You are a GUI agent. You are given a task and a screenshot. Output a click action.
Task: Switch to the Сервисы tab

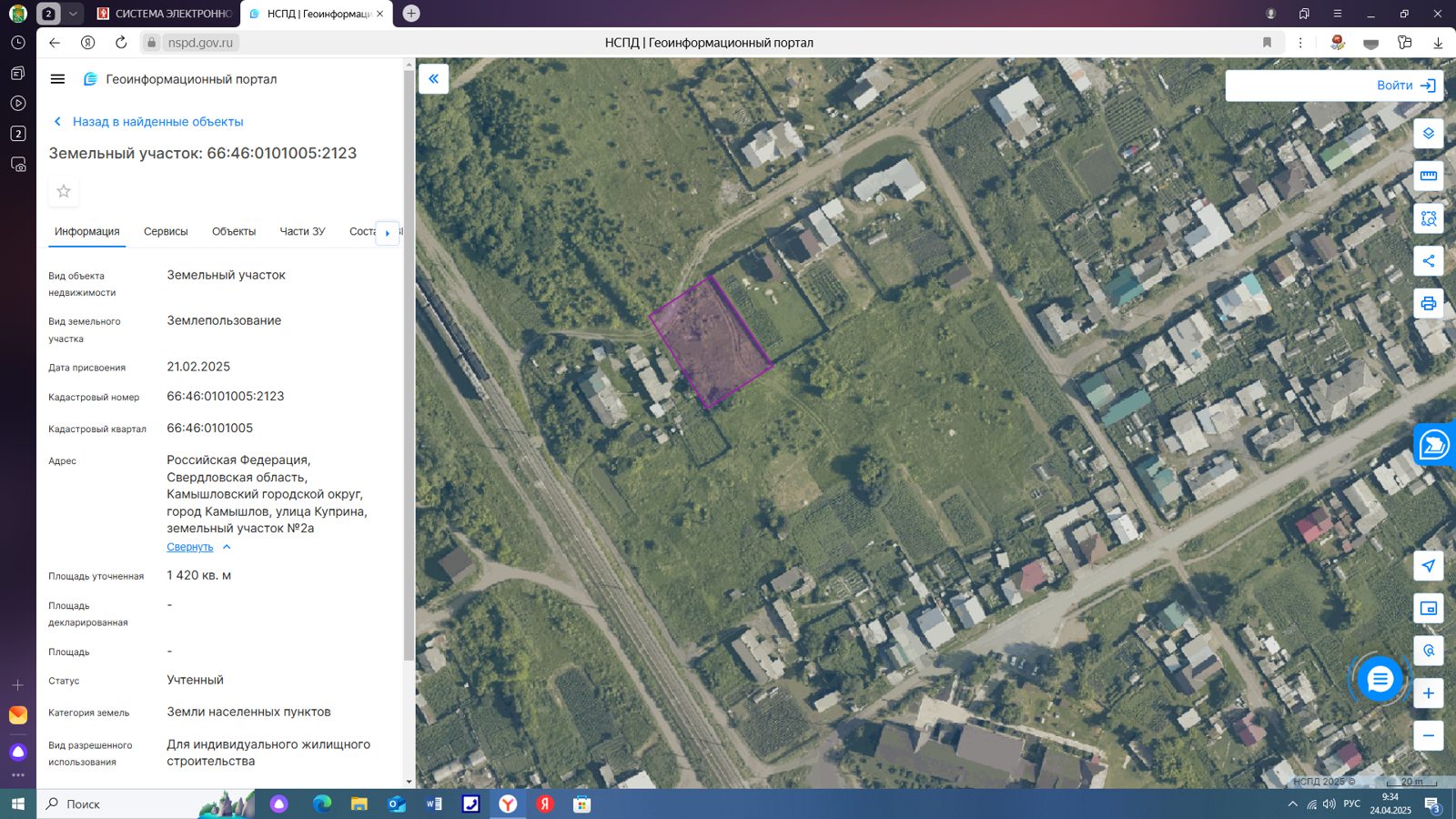click(166, 231)
